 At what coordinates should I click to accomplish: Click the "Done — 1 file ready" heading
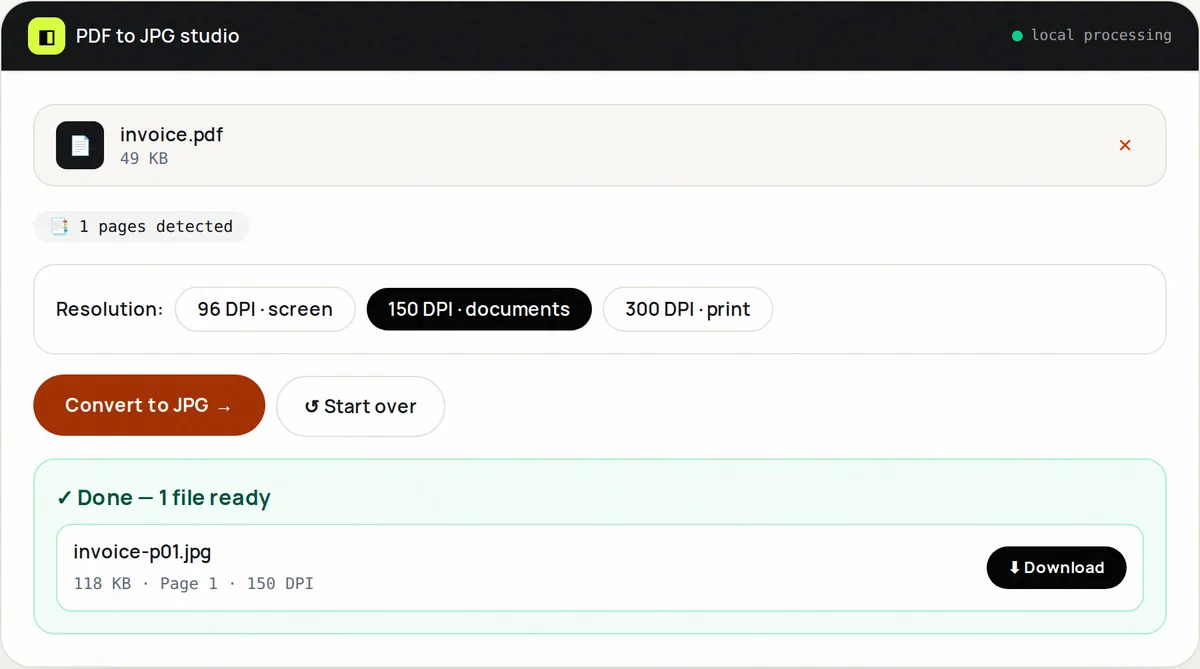click(x=164, y=497)
